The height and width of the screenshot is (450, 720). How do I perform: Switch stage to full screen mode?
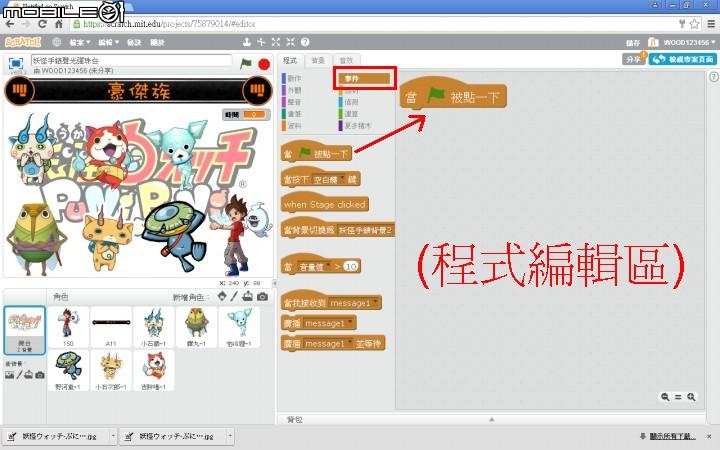pos(16,63)
